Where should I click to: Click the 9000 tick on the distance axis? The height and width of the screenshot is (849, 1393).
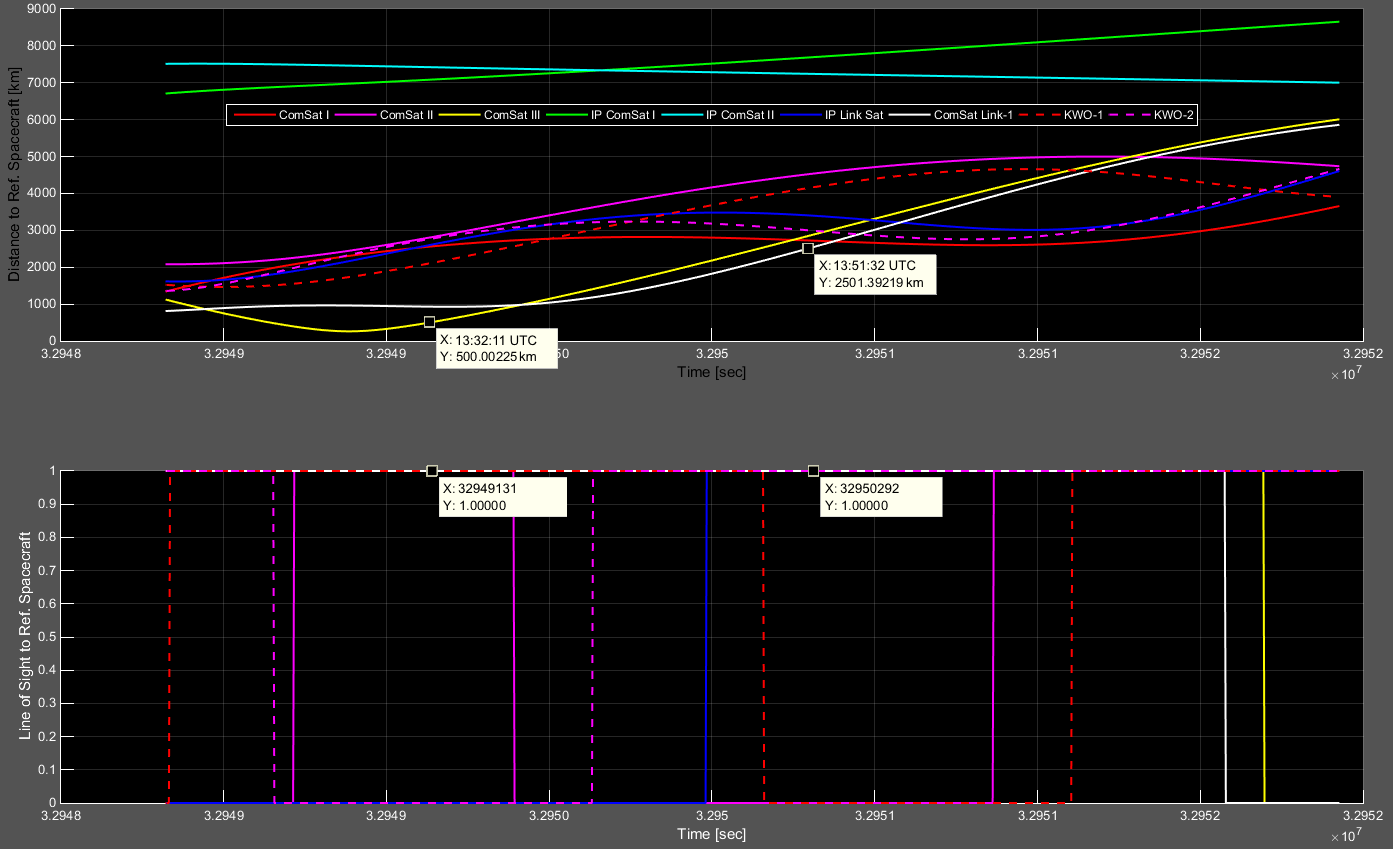(40, 8)
